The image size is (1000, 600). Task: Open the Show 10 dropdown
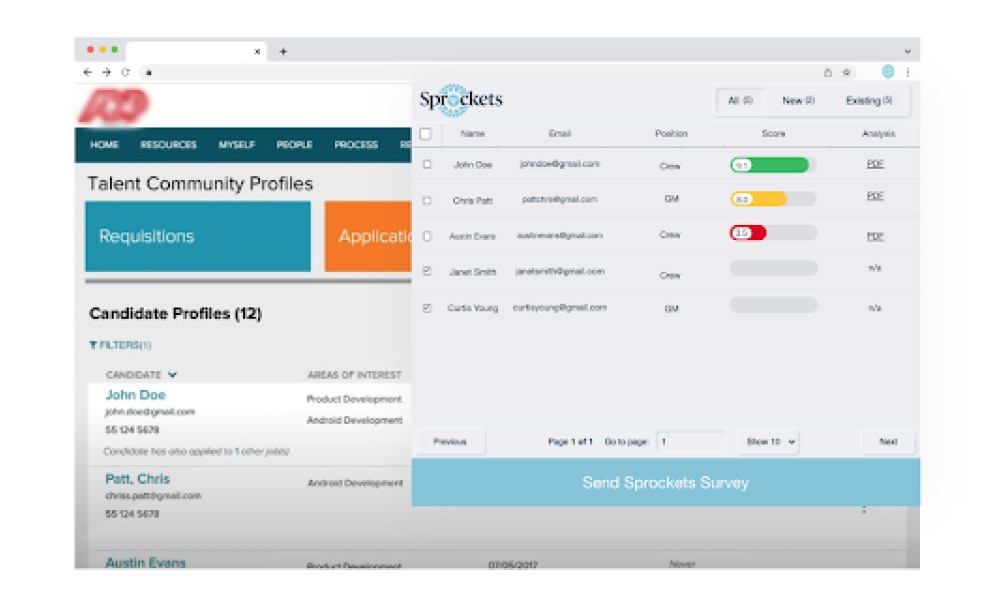(x=770, y=442)
